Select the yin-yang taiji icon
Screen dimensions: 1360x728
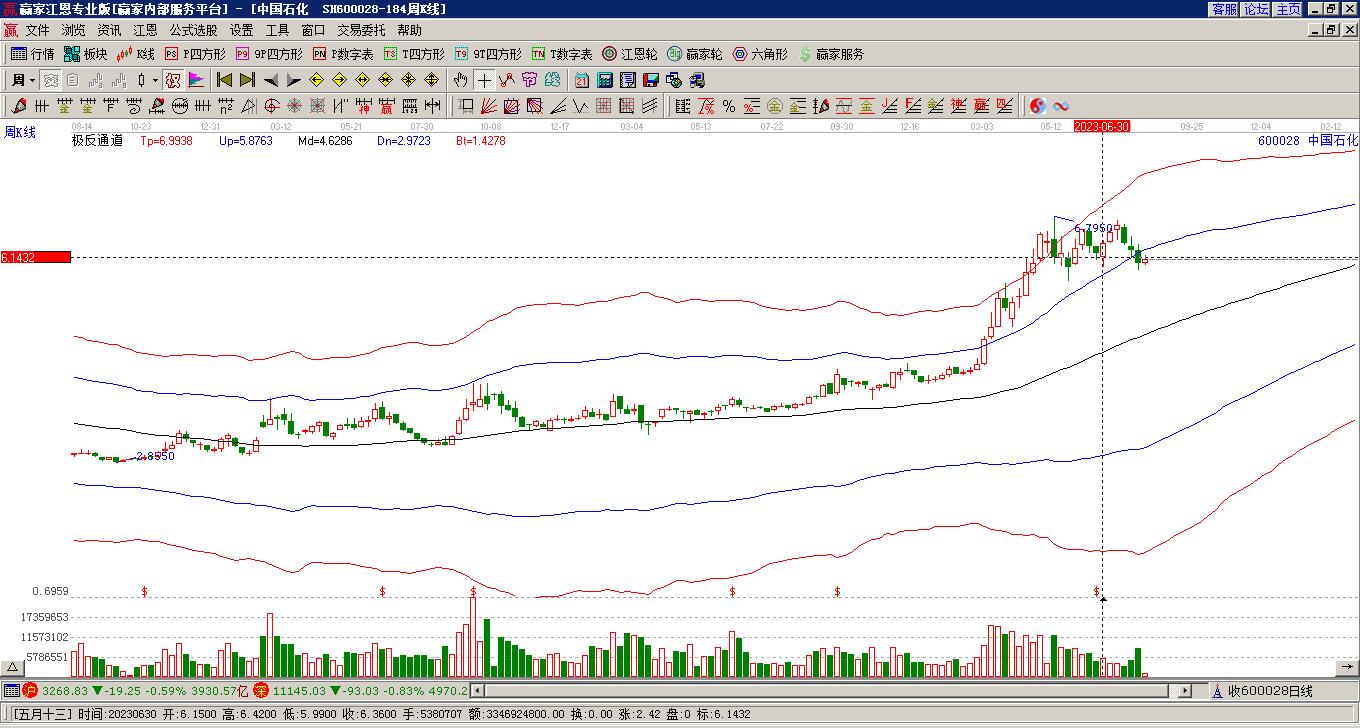click(1038, 106)
